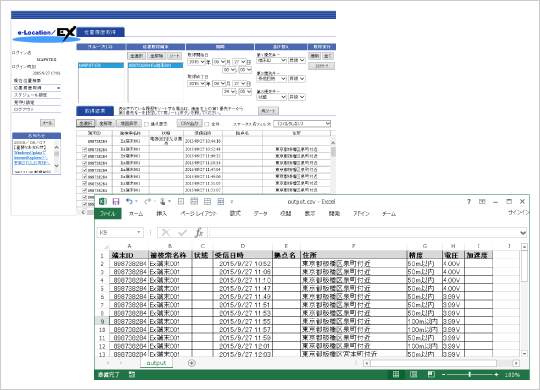
Task: Open third priority sort key dropdown
Action: coord(271,97)
